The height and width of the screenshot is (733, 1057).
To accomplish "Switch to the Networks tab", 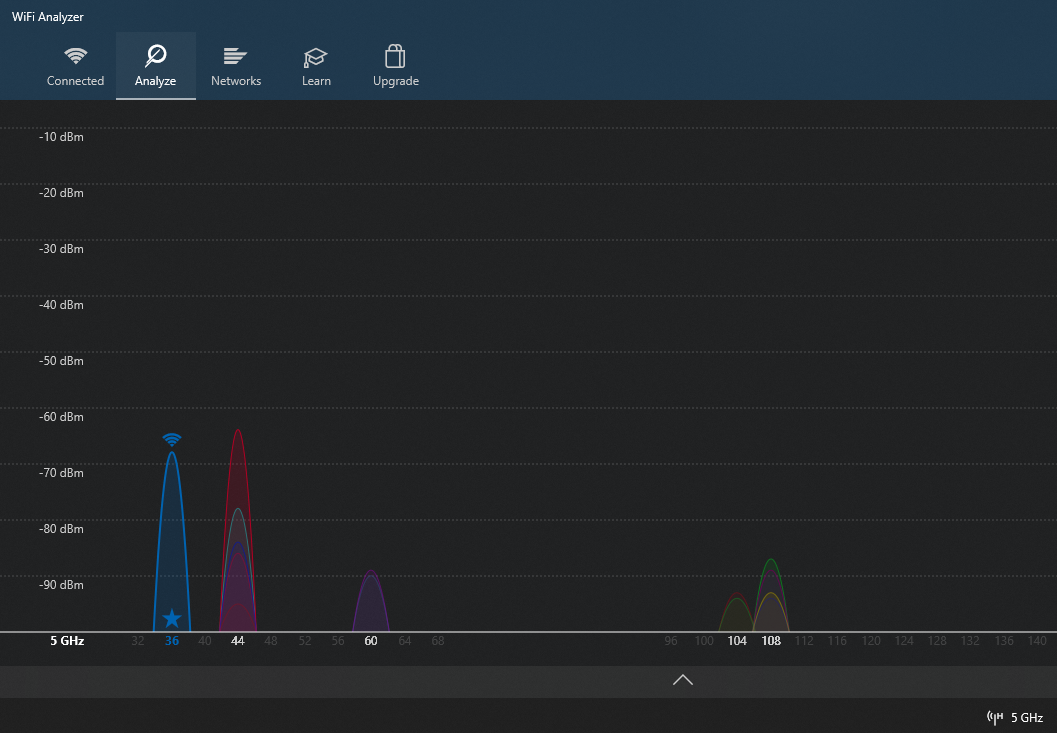I will coord(236,66).
